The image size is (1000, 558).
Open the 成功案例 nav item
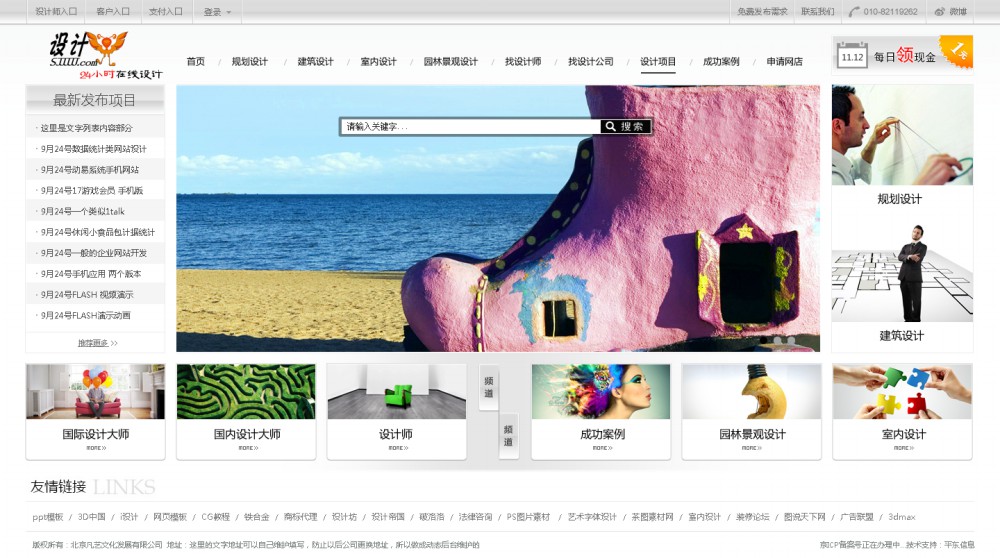tap(721, 61)
